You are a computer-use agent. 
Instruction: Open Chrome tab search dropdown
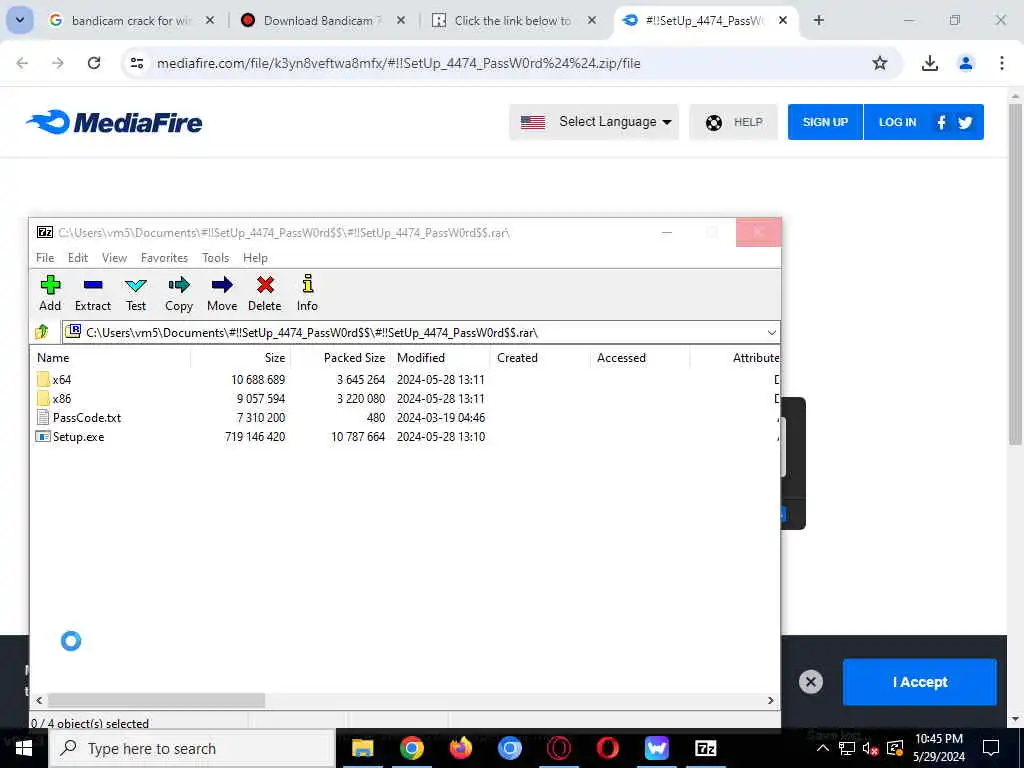(20, 20)
